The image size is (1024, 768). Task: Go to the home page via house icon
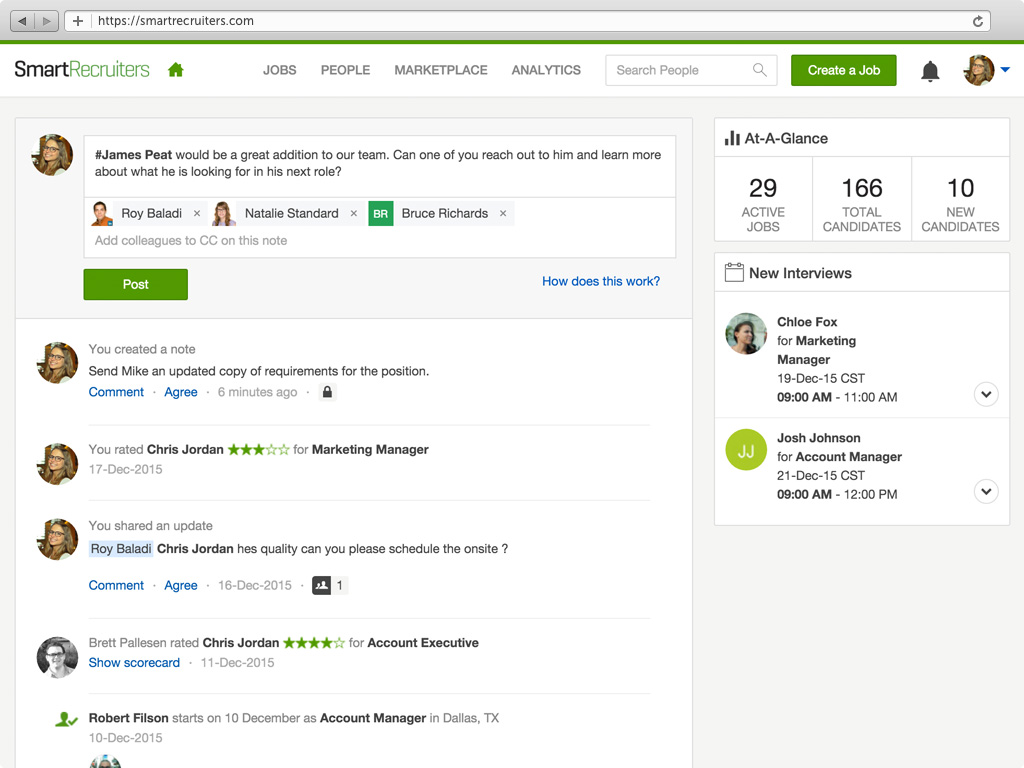[x=176, y=70]
